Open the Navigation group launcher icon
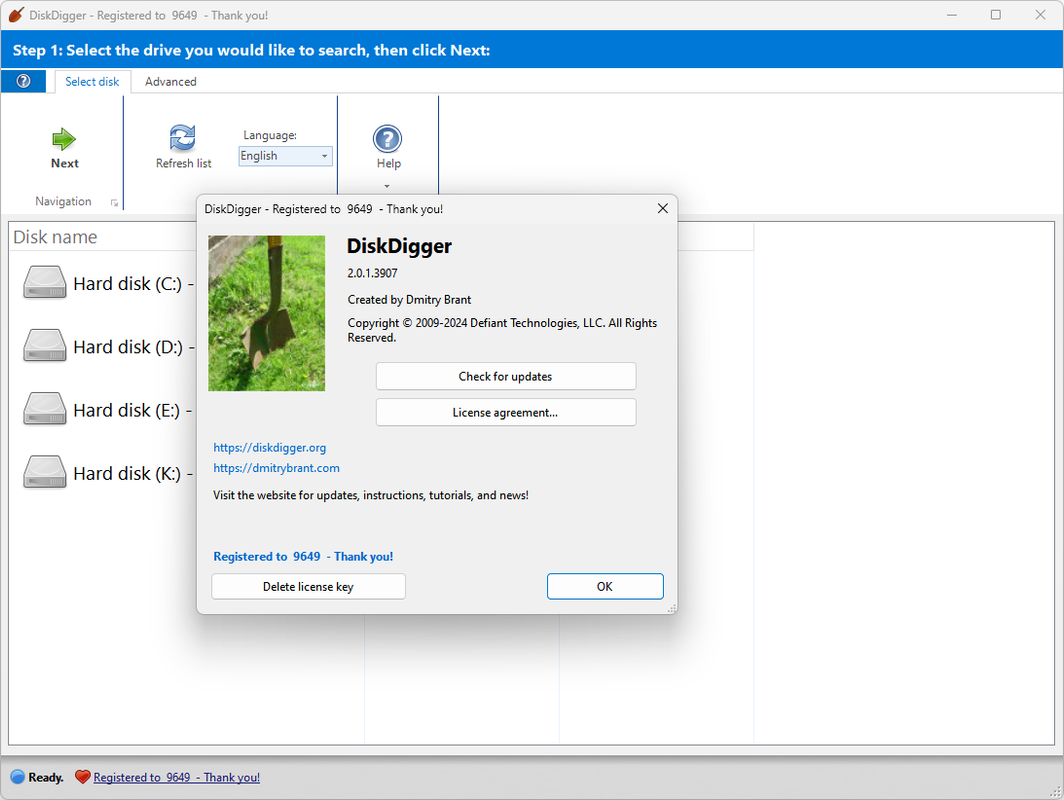1064x800 pixels. (x=114, y=202)
